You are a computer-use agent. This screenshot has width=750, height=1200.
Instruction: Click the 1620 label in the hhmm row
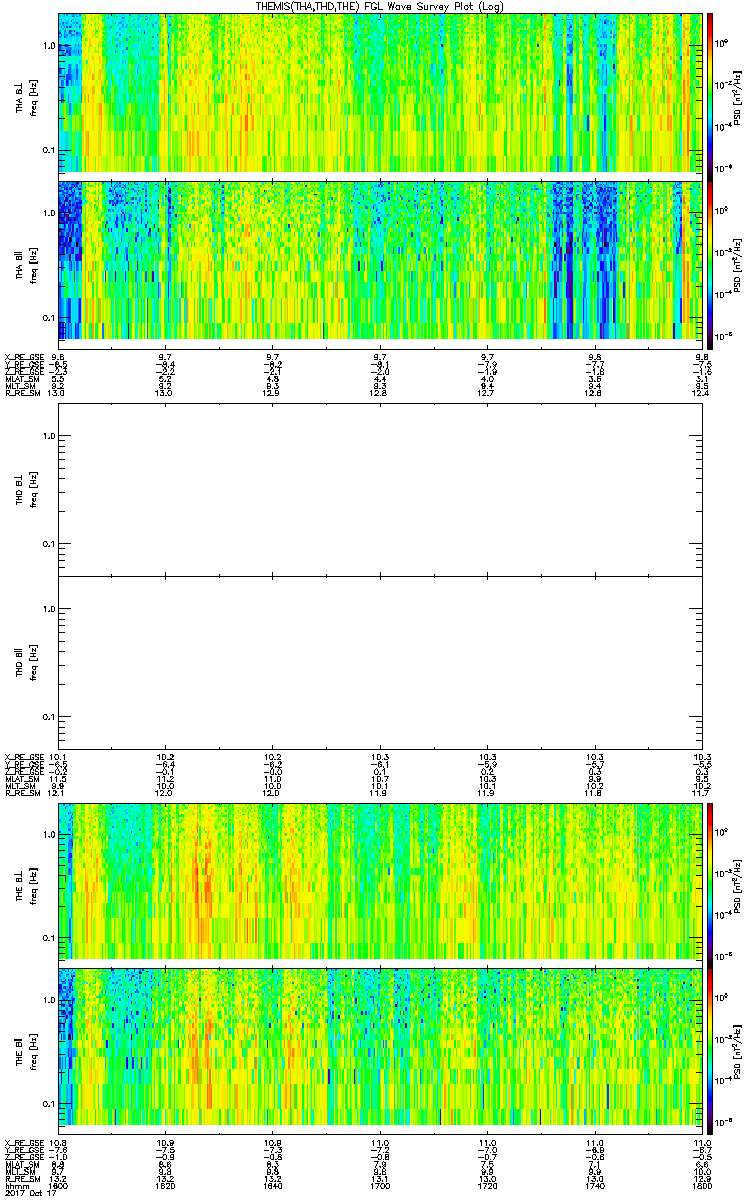(166, 1185)
